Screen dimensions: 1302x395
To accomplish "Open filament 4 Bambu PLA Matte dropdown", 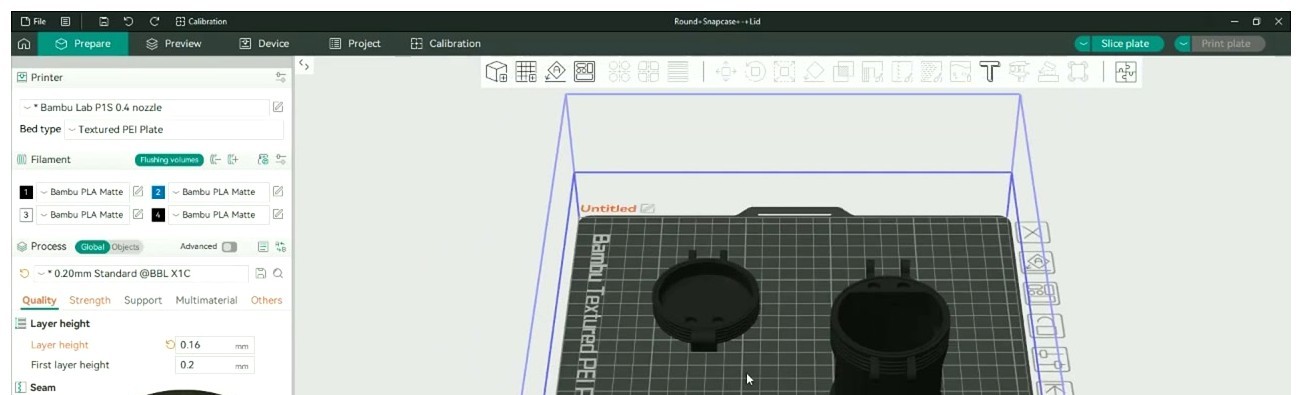I will [219, 214].
